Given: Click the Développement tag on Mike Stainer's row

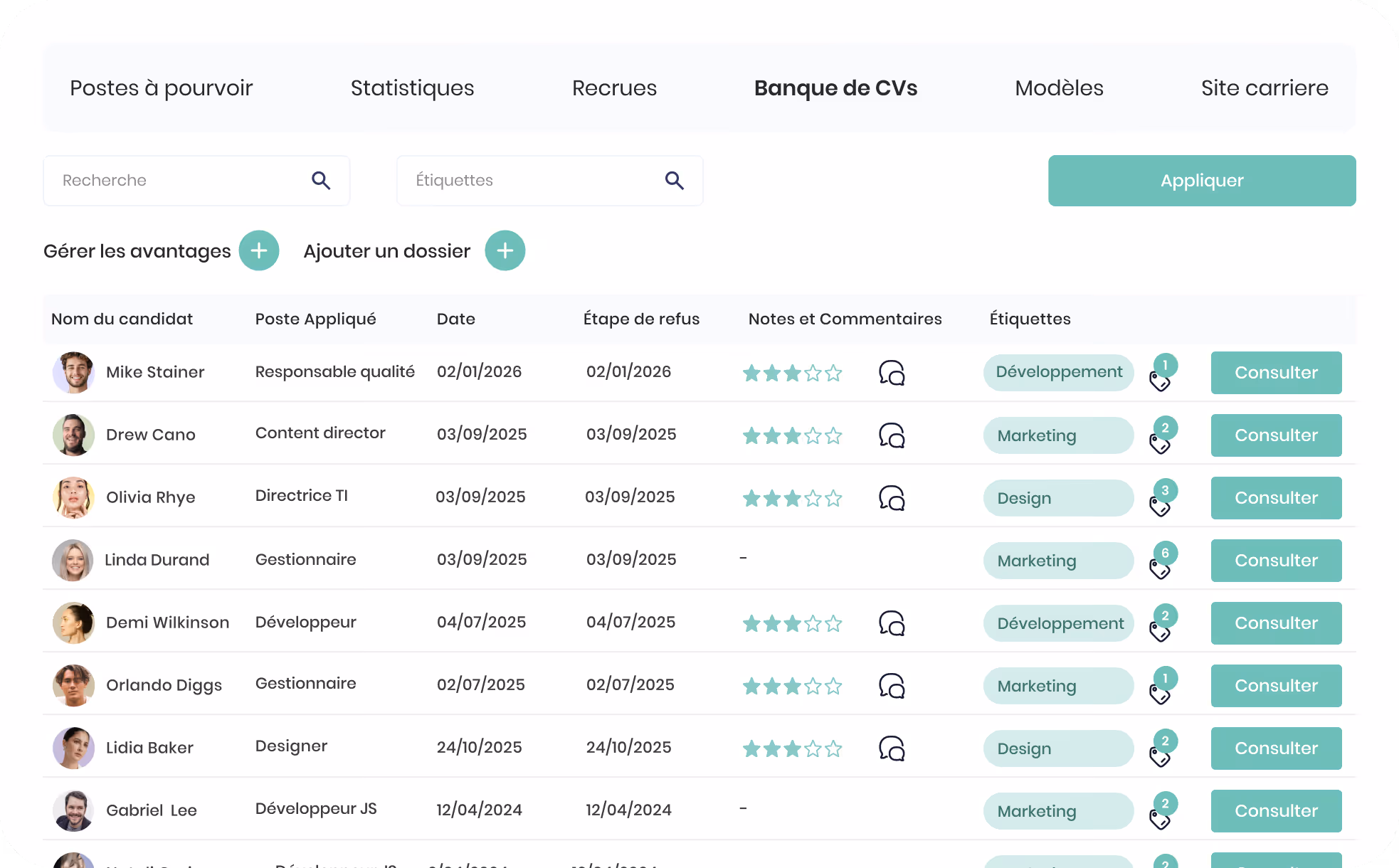Looking at the screenshot, I should 1059,373.
